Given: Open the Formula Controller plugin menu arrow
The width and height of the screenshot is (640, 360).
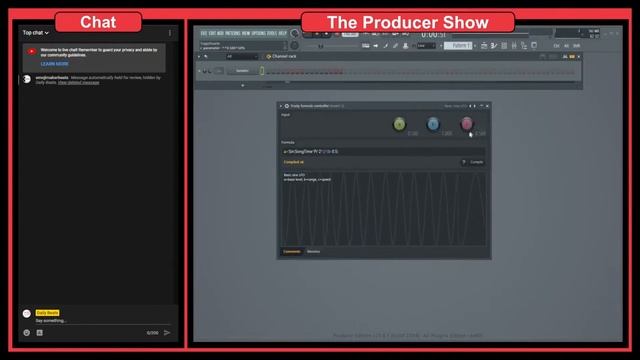Looking at the screenshot, I should pyautogui.click(x=281, y=106).
